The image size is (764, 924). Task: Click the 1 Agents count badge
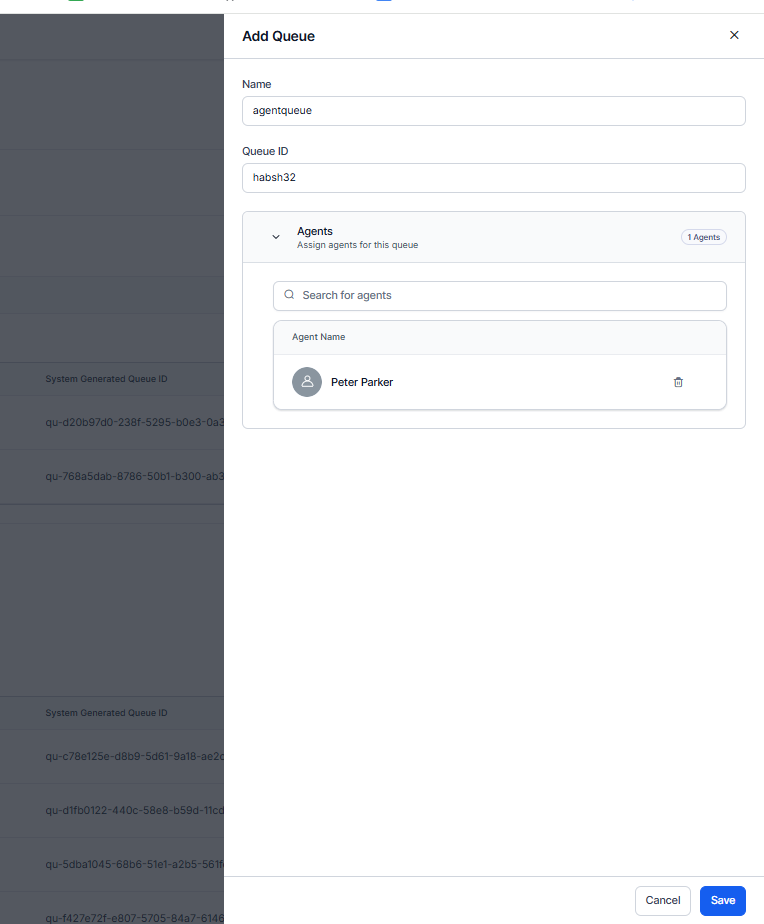pos(703,237)
